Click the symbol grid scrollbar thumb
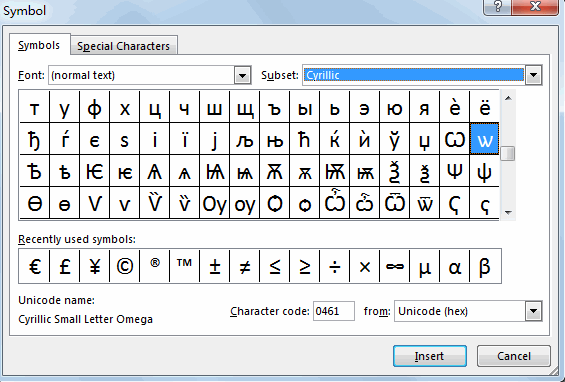Image resolution: width=565 pixels, height=382 pixels. coord(508,154)
